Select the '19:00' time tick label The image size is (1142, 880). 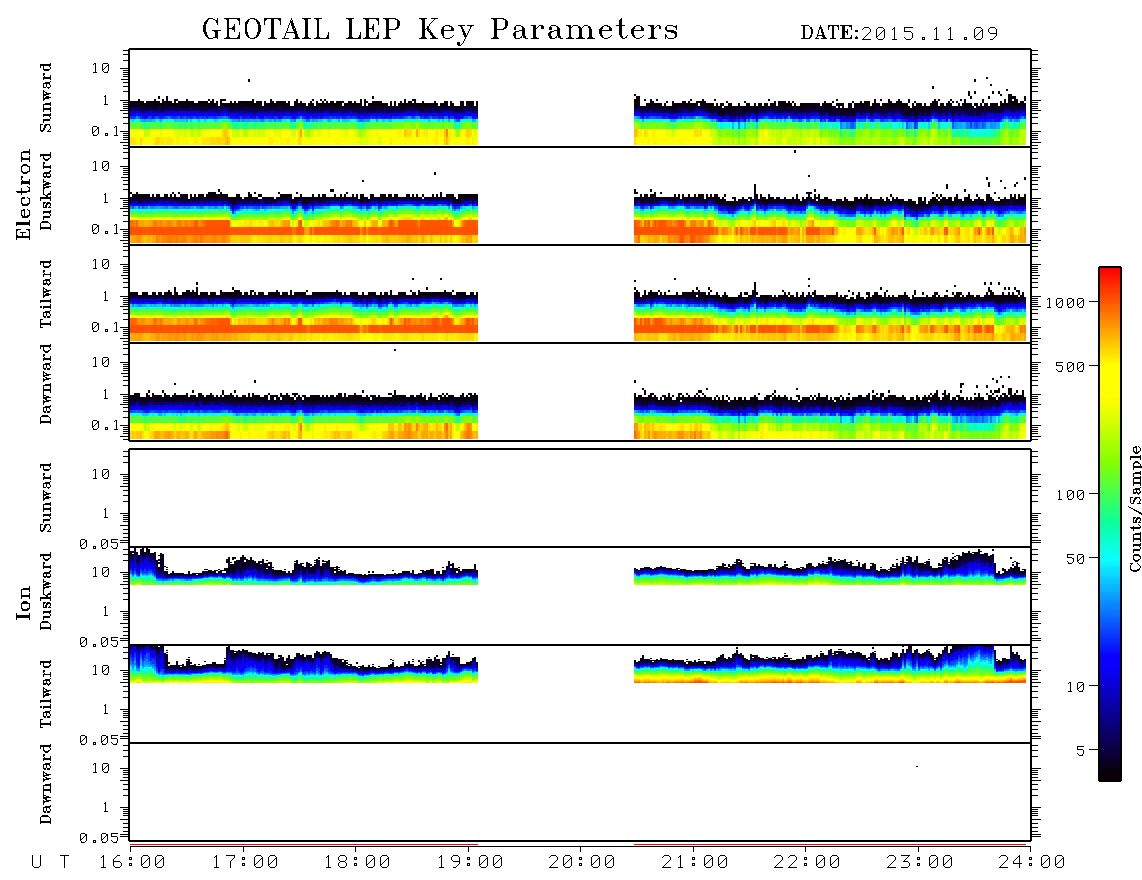click(x=470, y=863)
